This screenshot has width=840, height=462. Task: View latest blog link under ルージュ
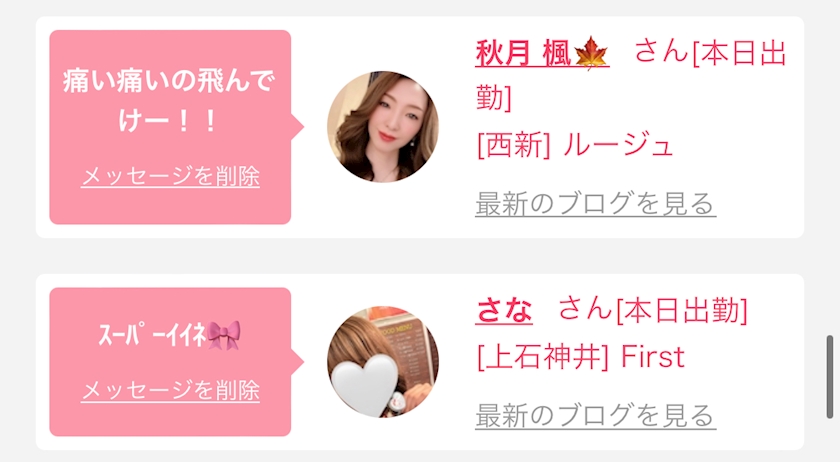pos(595,203)
